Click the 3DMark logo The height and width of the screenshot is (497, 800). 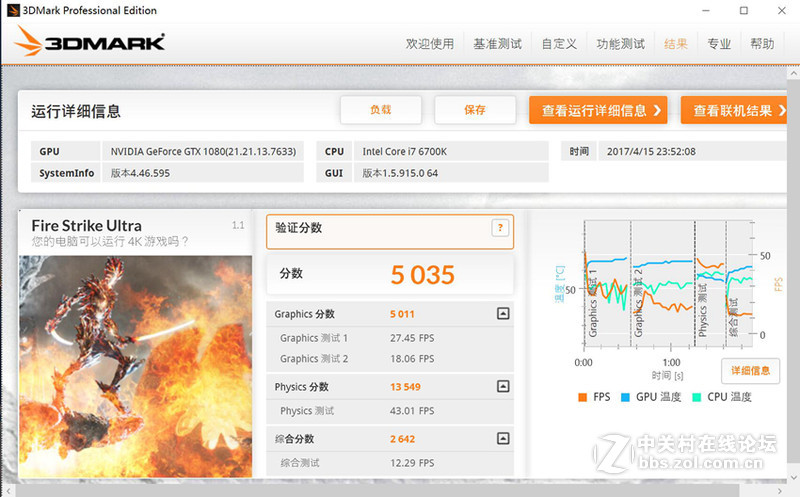(89, 42)
